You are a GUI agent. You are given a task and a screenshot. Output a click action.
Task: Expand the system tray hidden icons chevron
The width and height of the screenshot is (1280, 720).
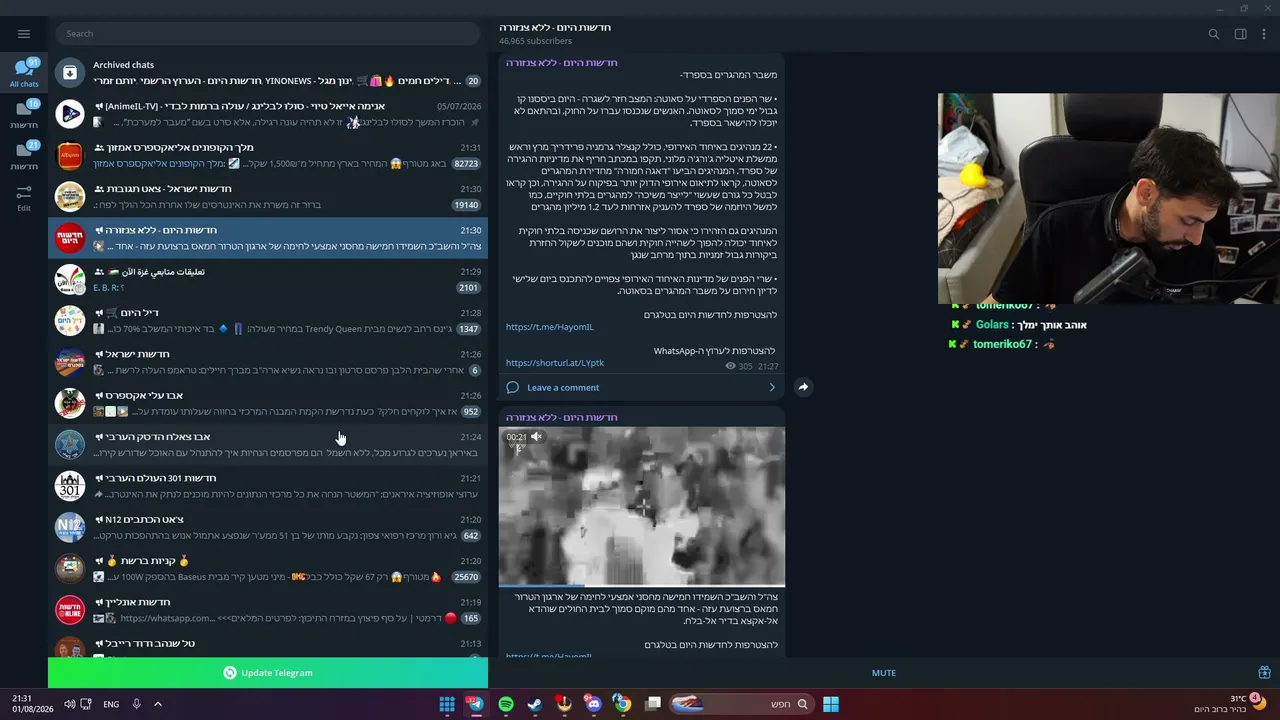click(x=158, y=704)
